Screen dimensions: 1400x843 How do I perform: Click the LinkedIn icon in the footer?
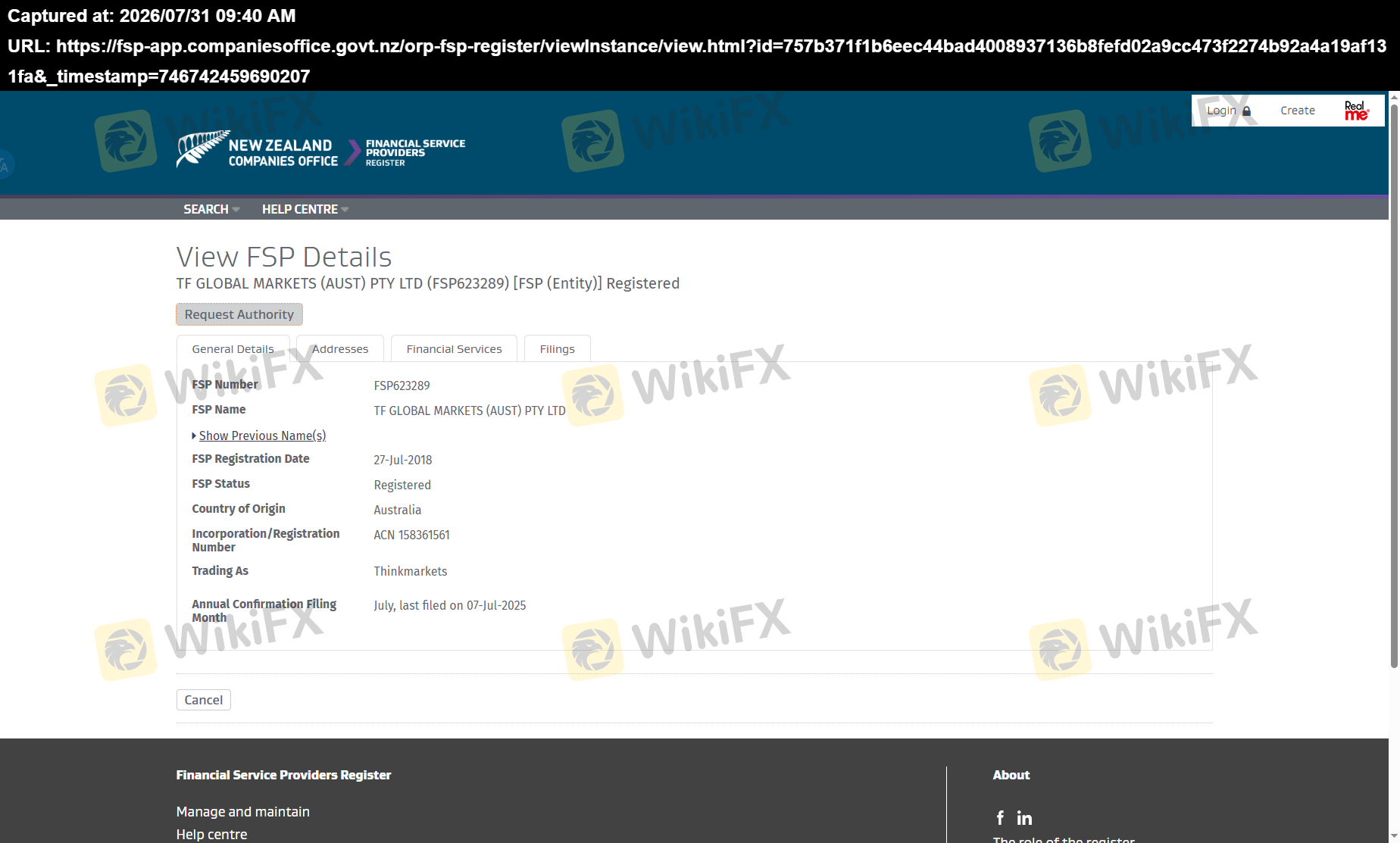pos(1024,818)
